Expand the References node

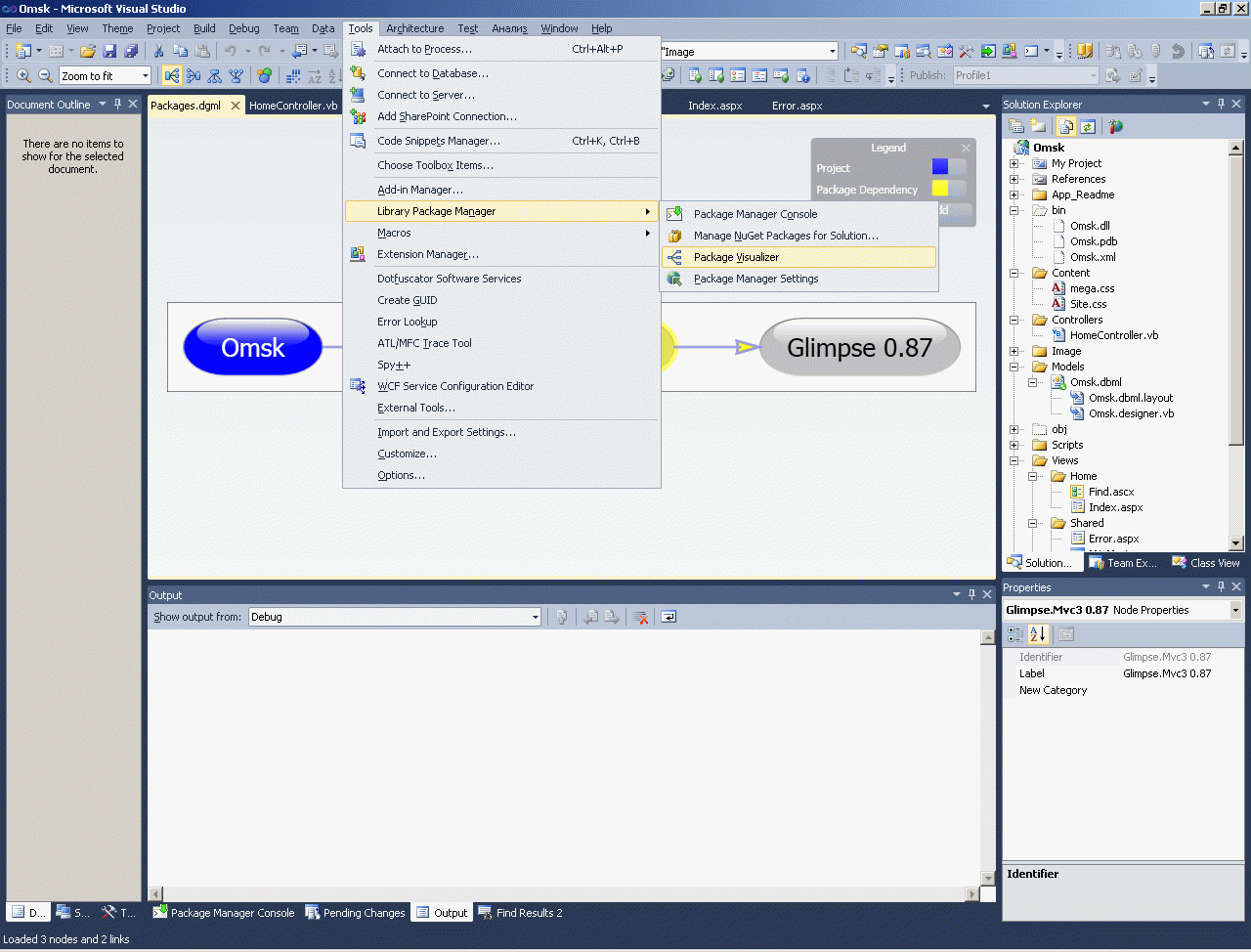(1014, 179)
